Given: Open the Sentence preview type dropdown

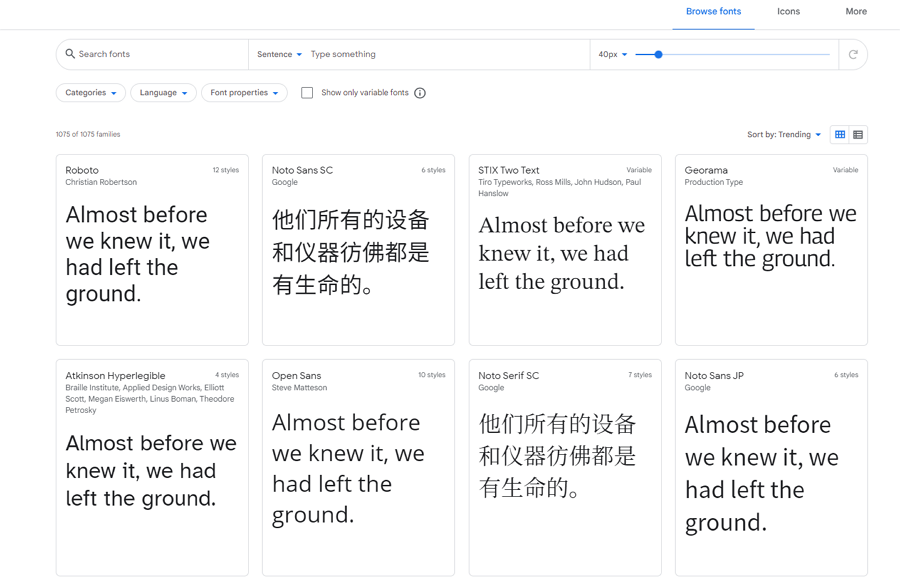Looking at the screenshot, I should click(x=279, y=55).
